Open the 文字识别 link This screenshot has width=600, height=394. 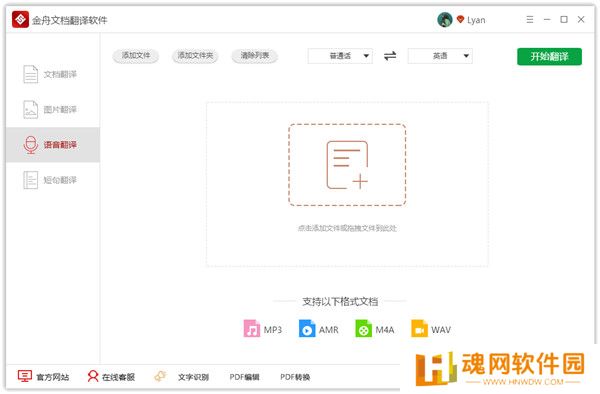coord(193,377)
